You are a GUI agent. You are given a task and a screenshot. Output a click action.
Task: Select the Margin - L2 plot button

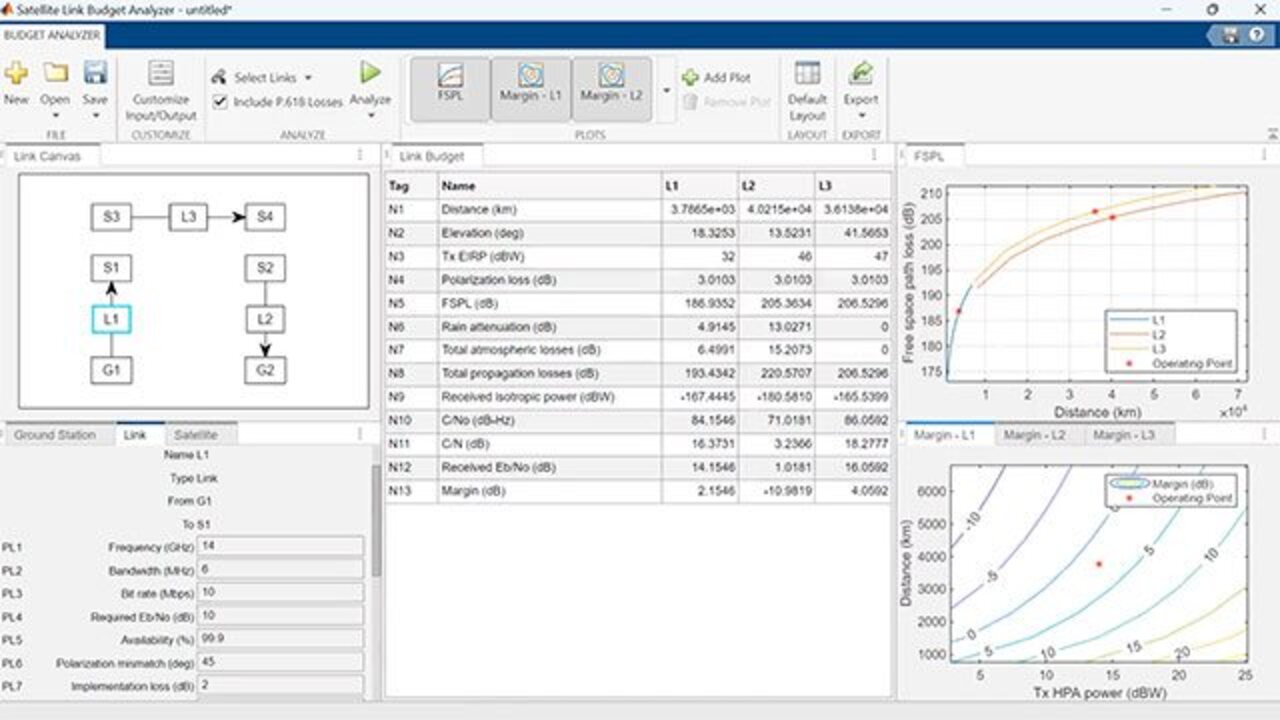(611, 88)
